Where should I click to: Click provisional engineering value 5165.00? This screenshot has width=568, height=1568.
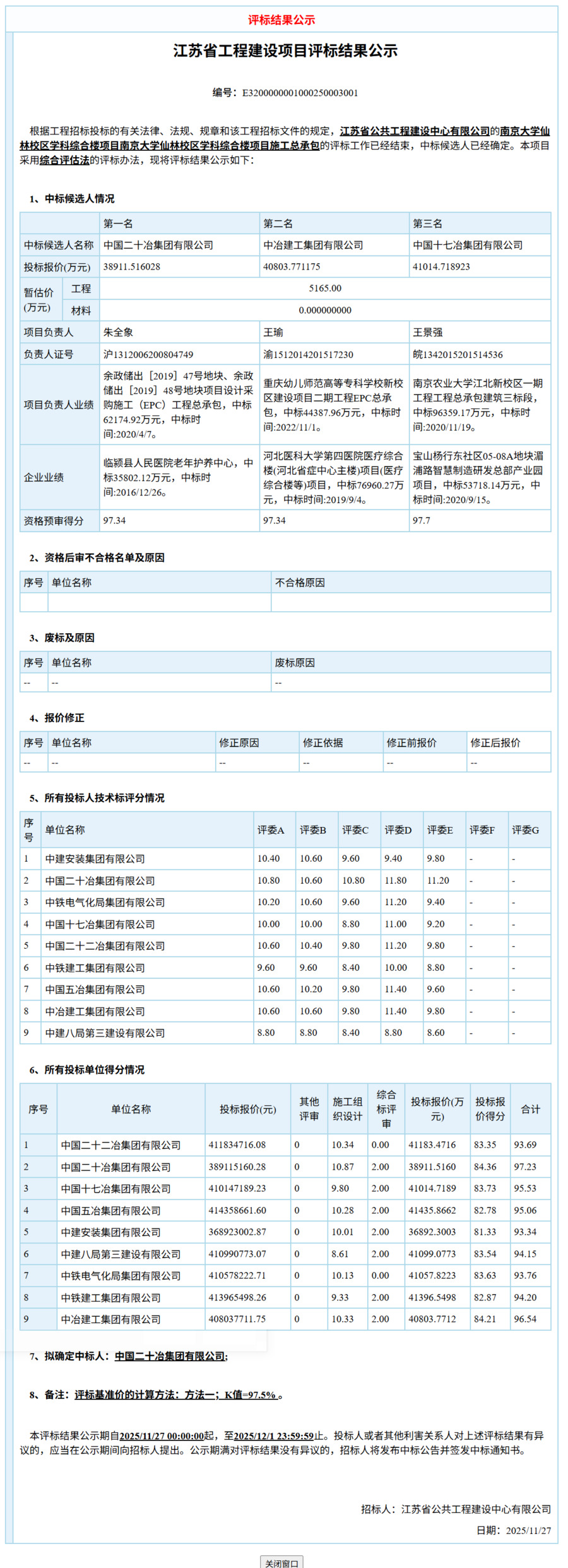(x=325, y=288)
